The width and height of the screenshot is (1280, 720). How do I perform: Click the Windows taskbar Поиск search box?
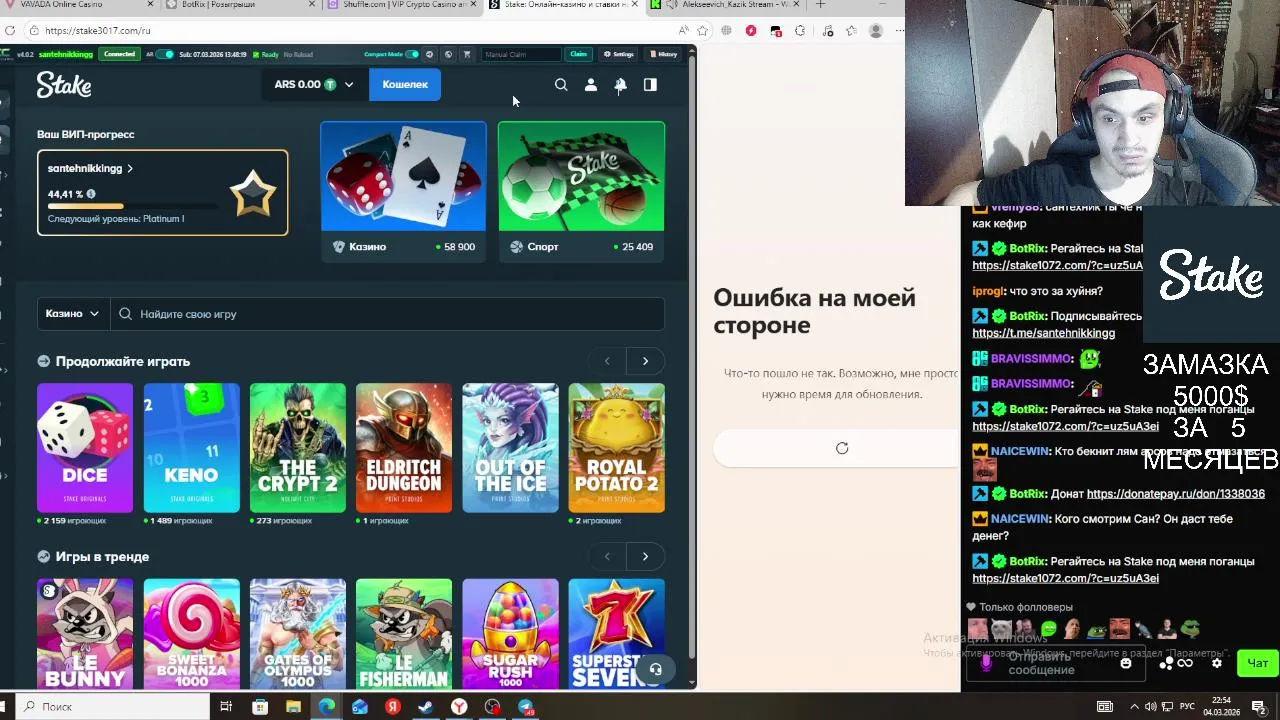coord(110,707)
